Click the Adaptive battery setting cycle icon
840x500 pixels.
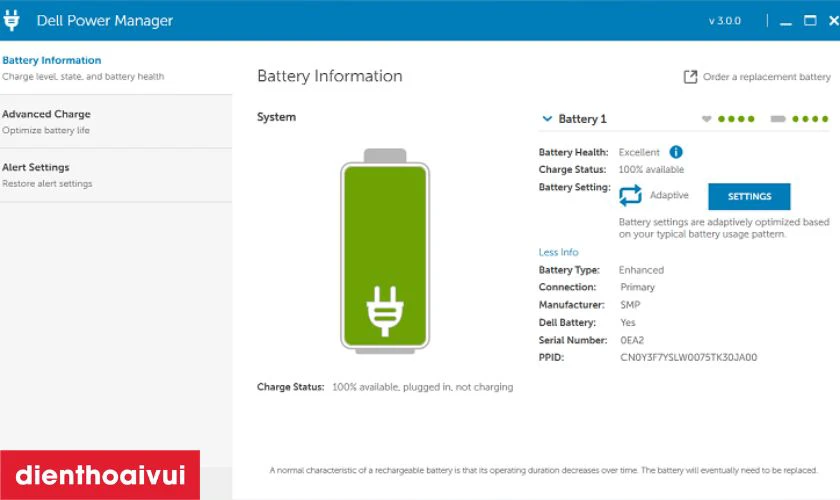point(630,196)
